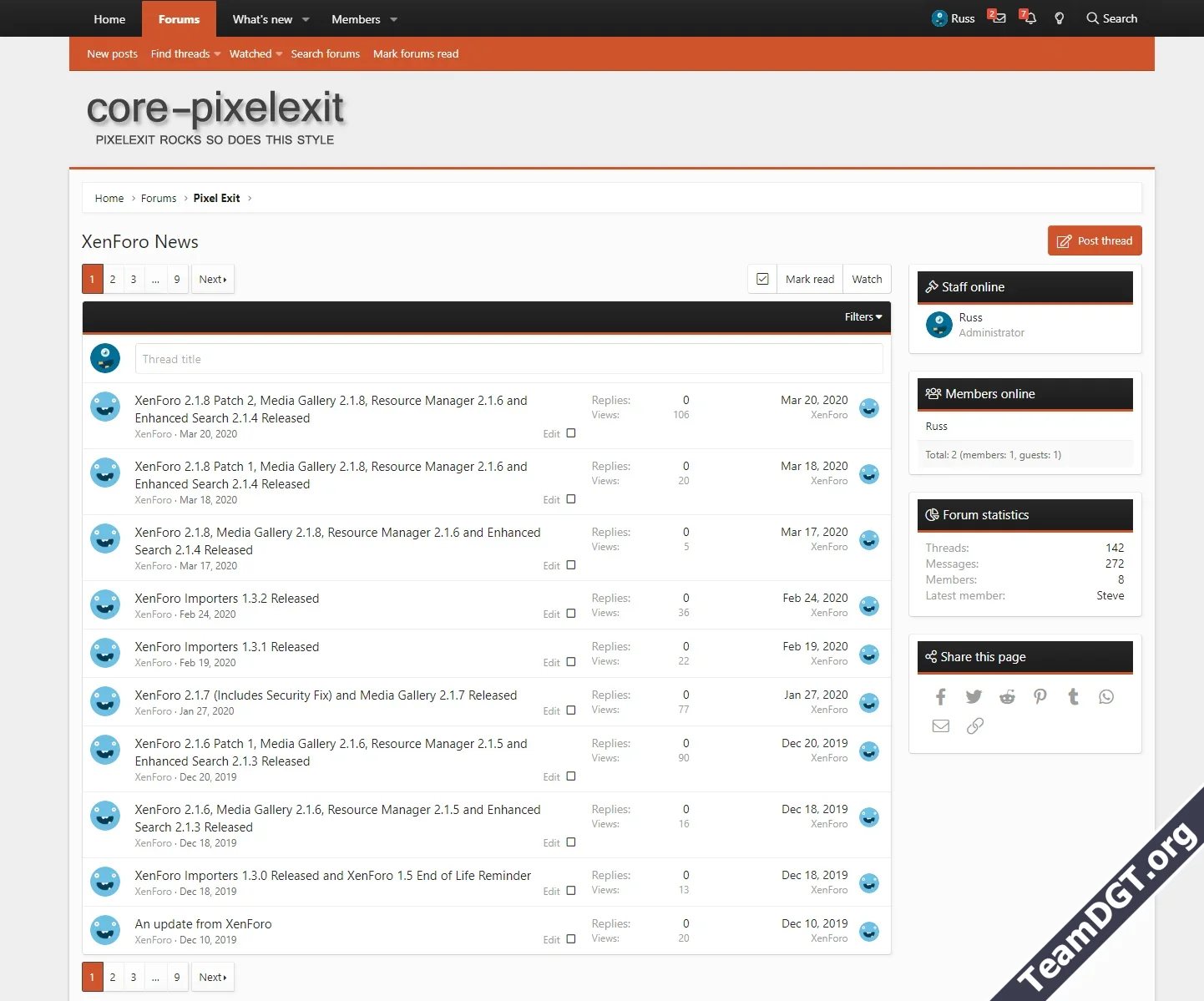
Task: Open the conversations inbox envelope icon
Action: pyautogui.click(x=998, y=18)
